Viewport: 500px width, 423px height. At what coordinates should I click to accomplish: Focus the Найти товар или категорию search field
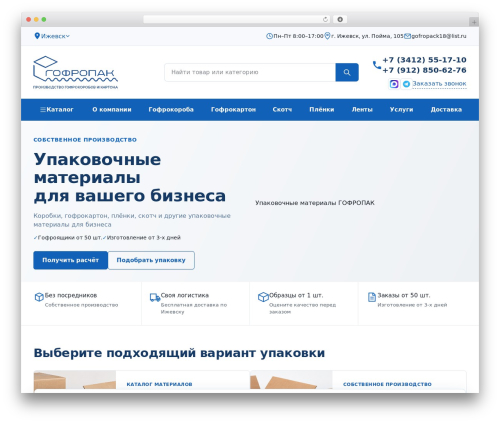[x=250, y=72]
